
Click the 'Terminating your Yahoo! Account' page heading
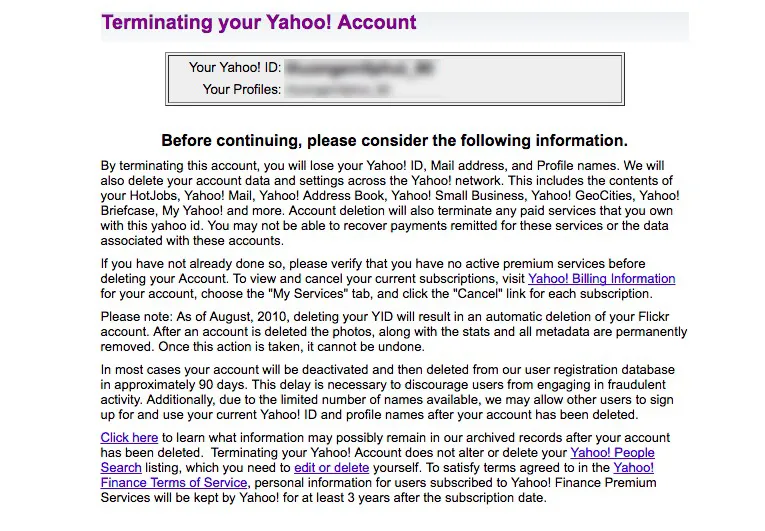point(259,23)
